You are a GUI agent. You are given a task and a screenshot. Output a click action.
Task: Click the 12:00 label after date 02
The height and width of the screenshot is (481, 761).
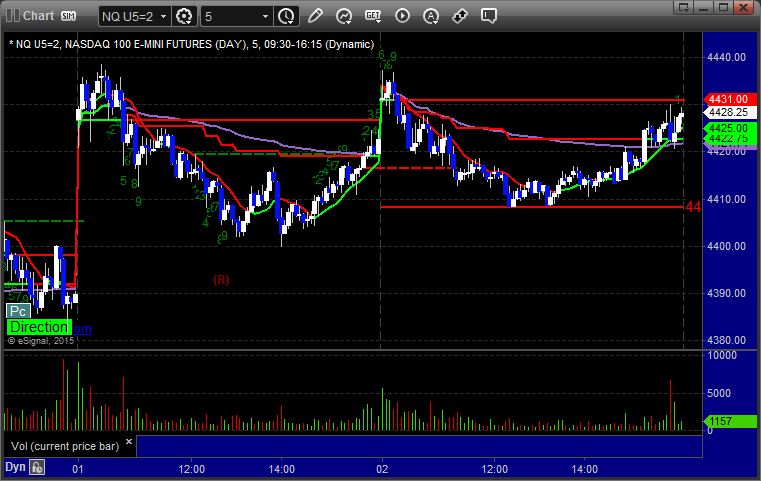[495, 469]
